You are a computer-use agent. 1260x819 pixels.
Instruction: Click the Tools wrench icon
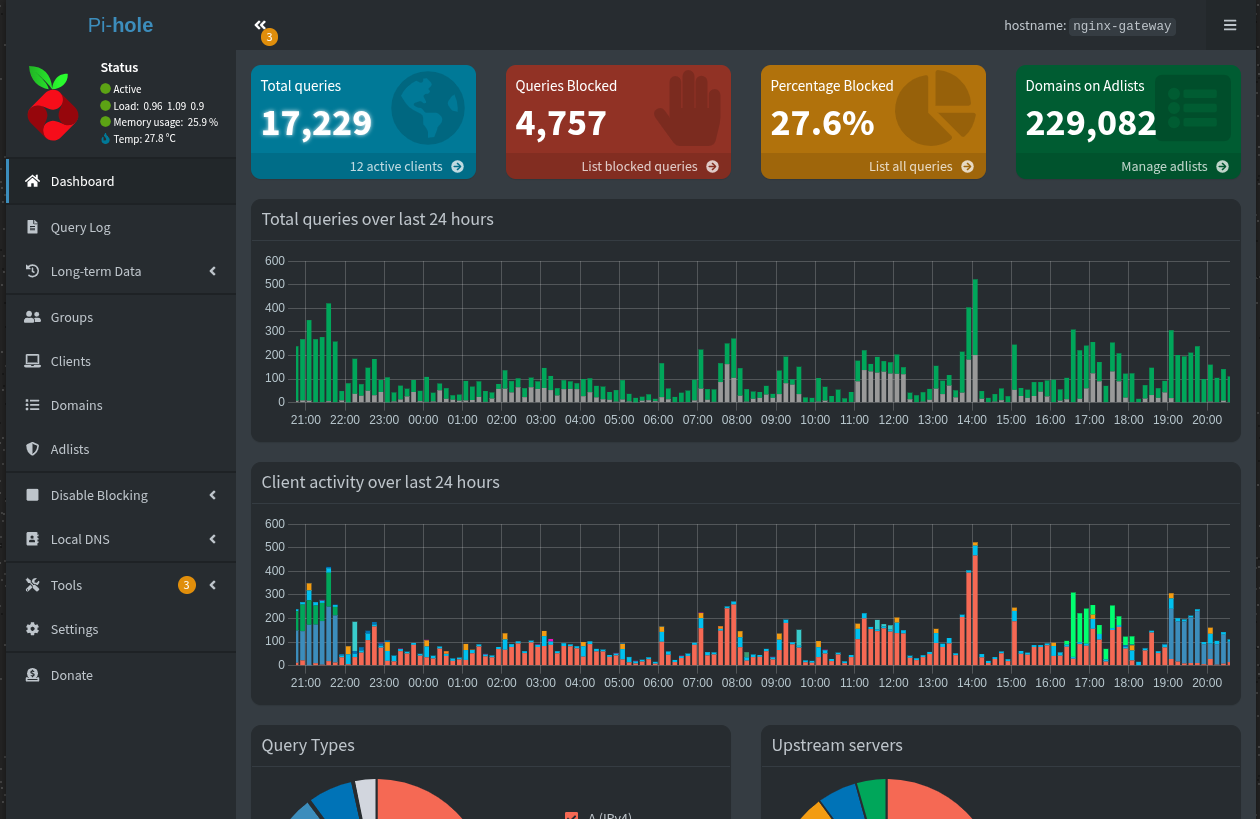point(32,585)
